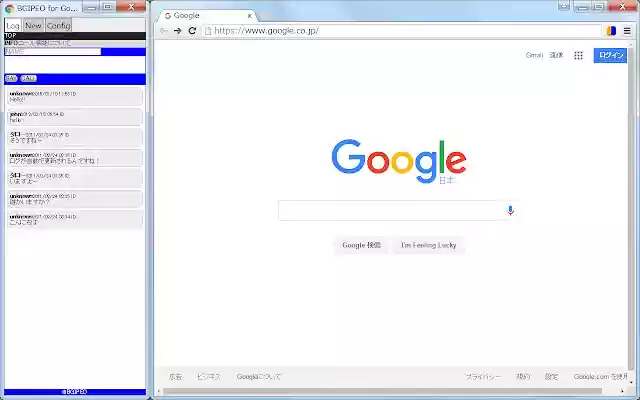Click the BGIPEO window's Chrome icon

(9, 8)
